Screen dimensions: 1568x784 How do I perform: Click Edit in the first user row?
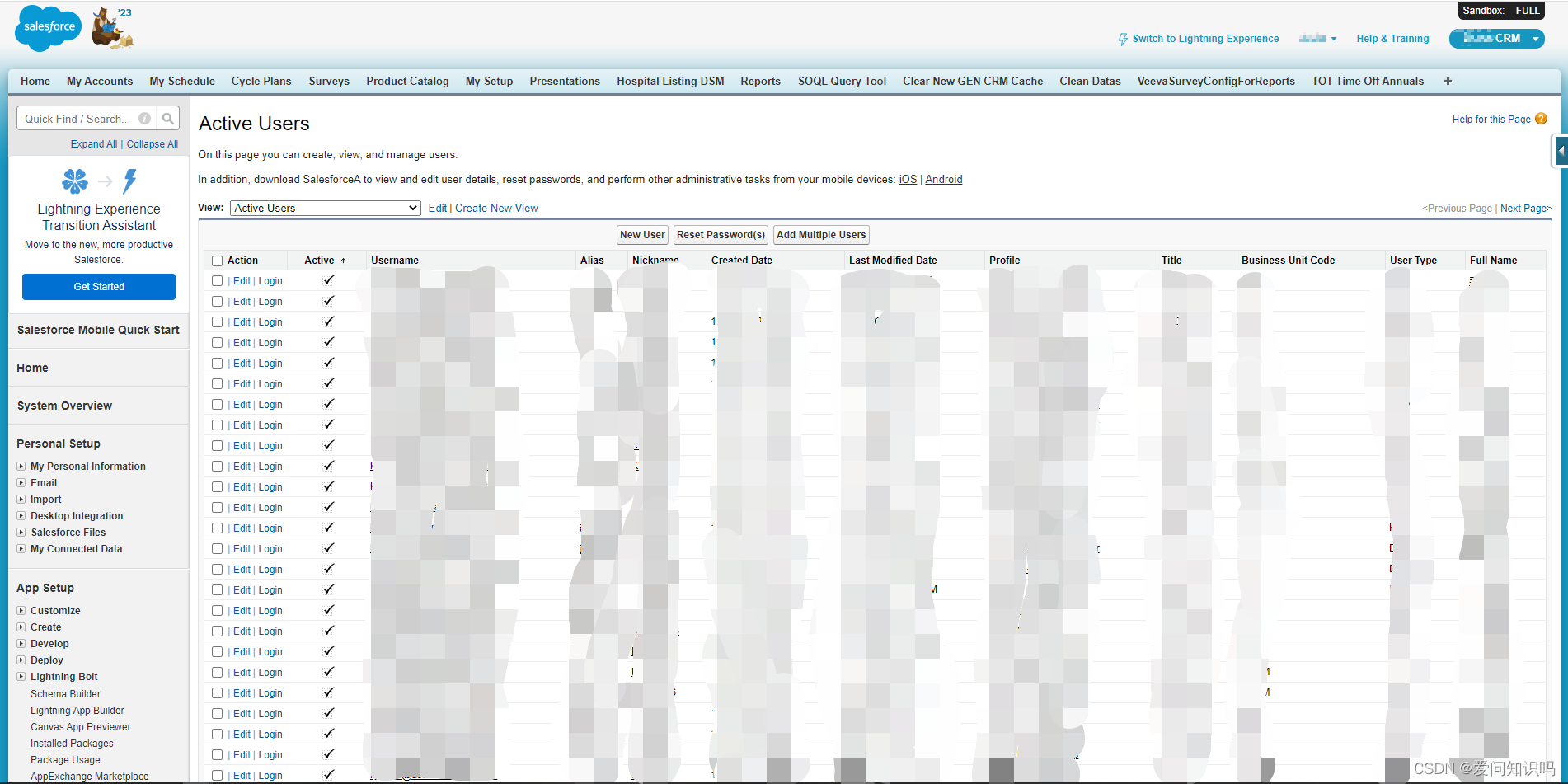point(242,281)
